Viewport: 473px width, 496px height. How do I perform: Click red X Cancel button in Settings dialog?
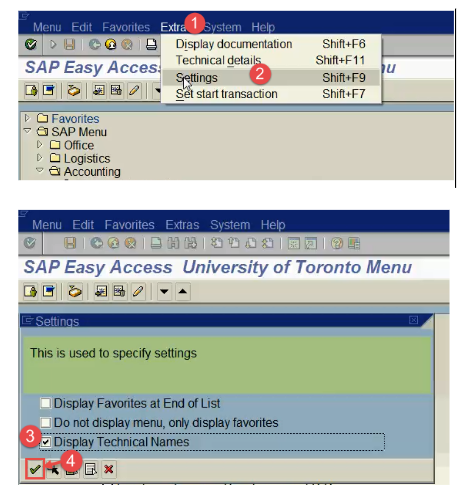[109, 469]
